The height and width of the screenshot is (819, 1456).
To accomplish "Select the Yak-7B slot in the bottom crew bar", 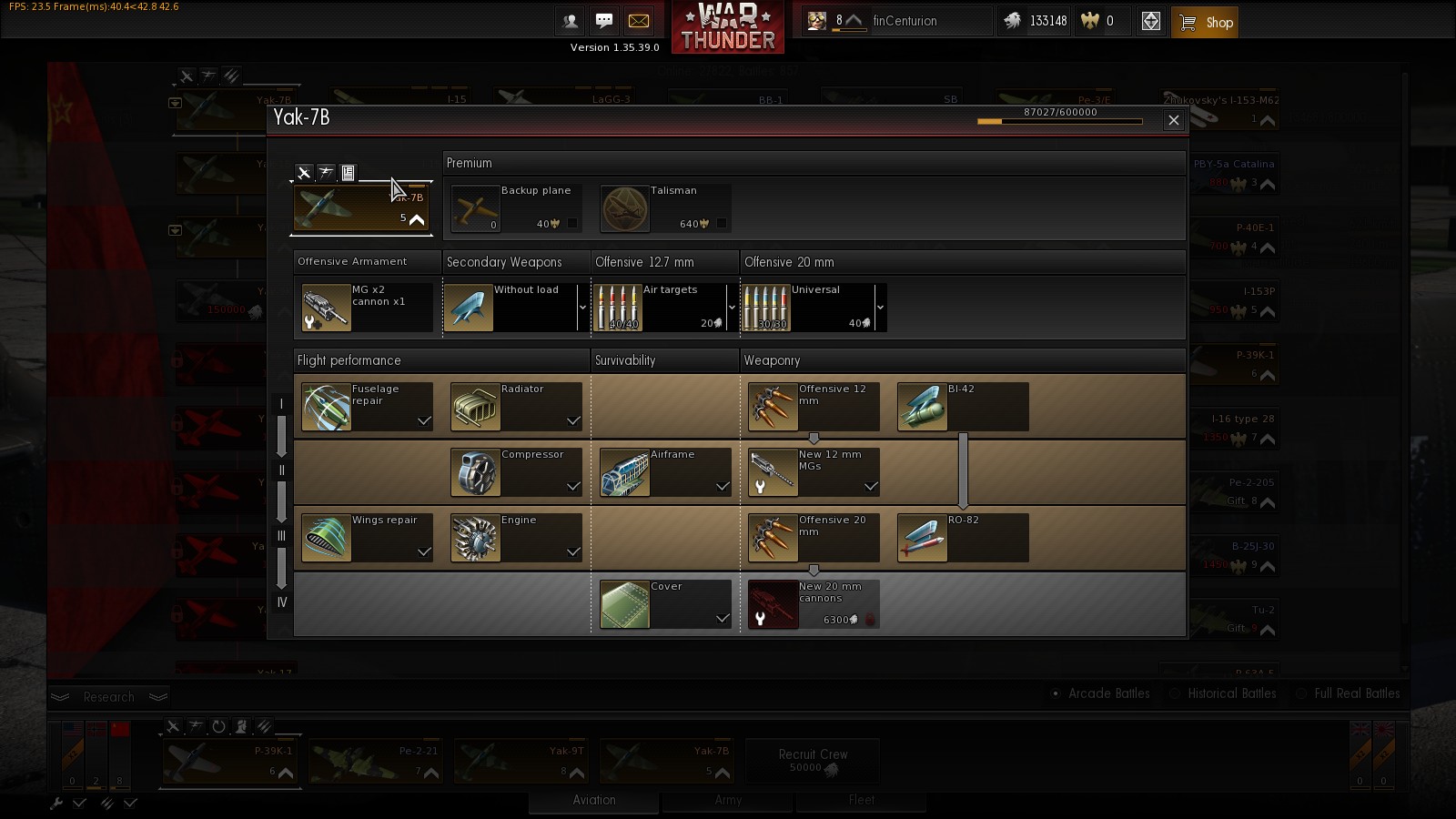I will 666,762.
